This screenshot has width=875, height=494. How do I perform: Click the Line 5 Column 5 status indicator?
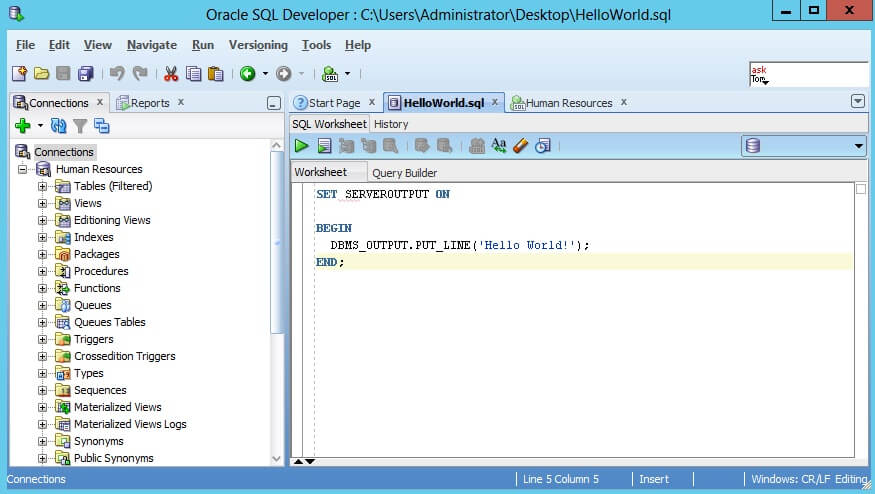coord(560,479)
